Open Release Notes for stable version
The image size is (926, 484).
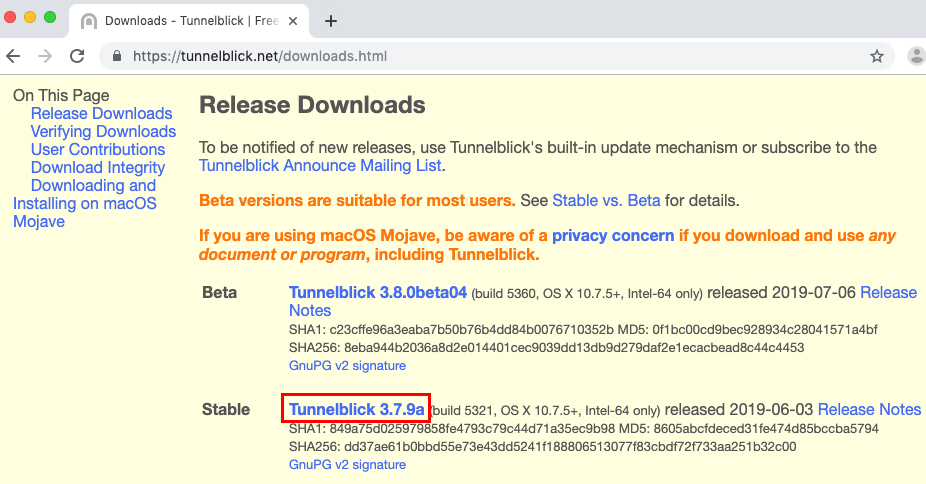point(869,409)
